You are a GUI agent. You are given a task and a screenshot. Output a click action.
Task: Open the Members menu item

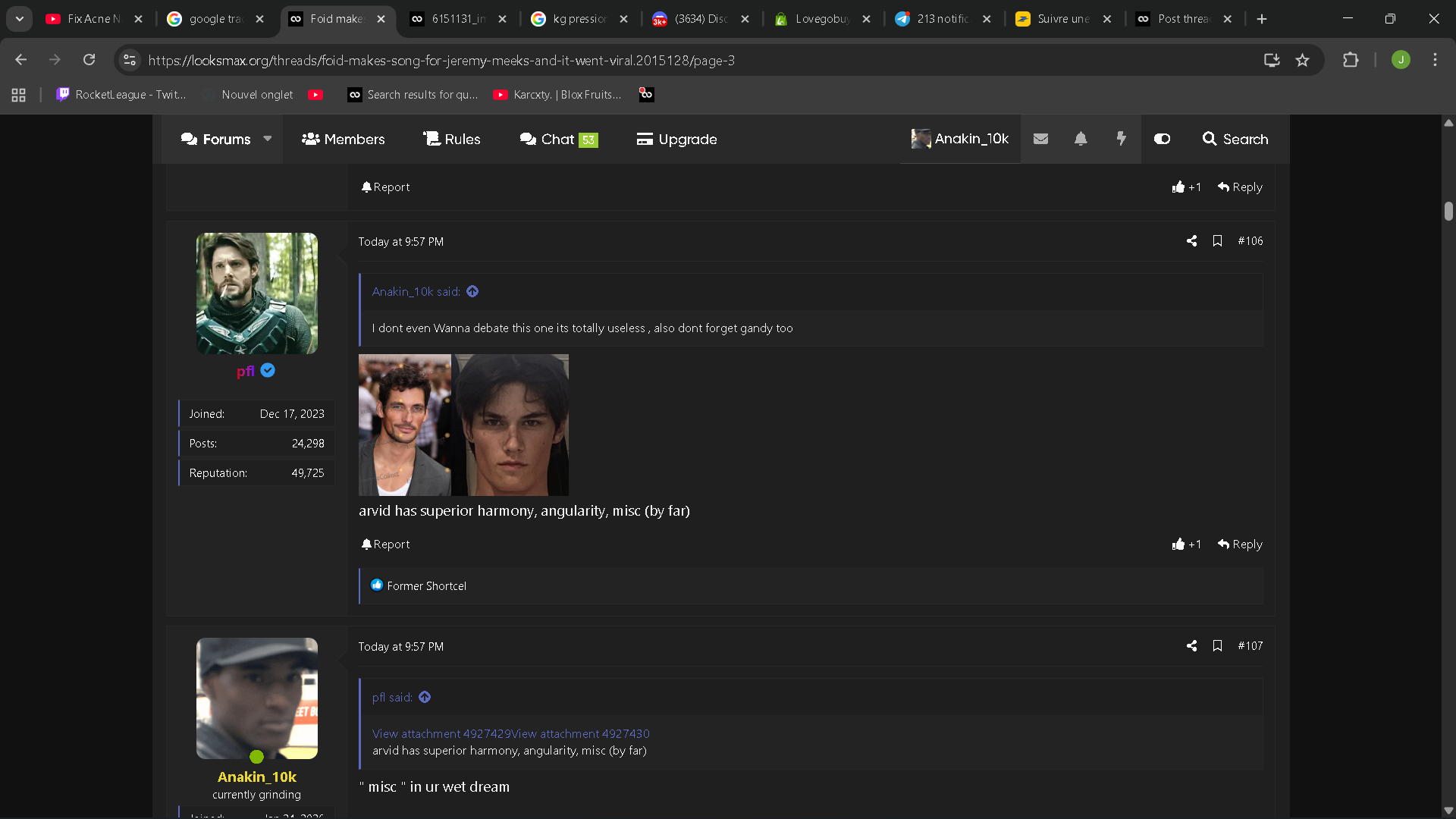(x=344, y=140)
